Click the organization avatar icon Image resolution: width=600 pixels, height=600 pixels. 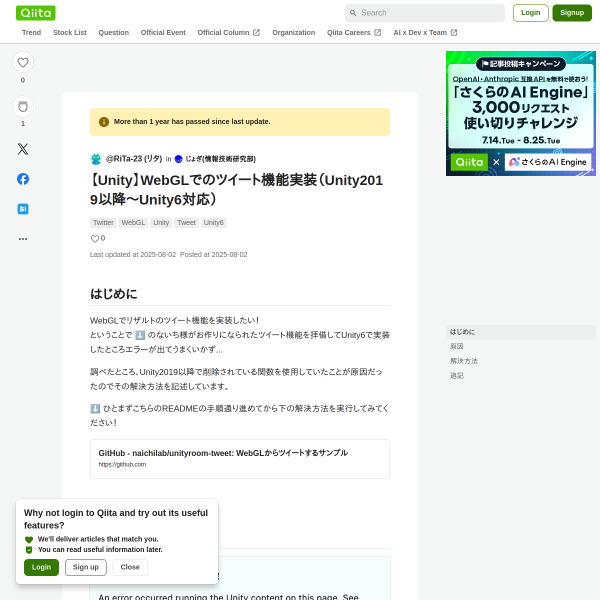pyautogui.click(x=178, y=159)
